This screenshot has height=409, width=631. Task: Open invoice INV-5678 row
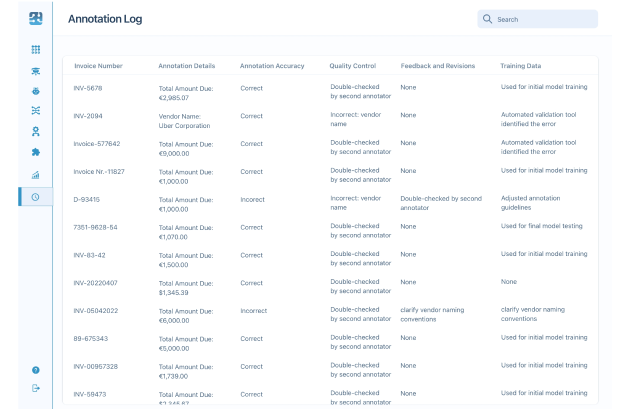pyautogui.click(x=88, y=88)
